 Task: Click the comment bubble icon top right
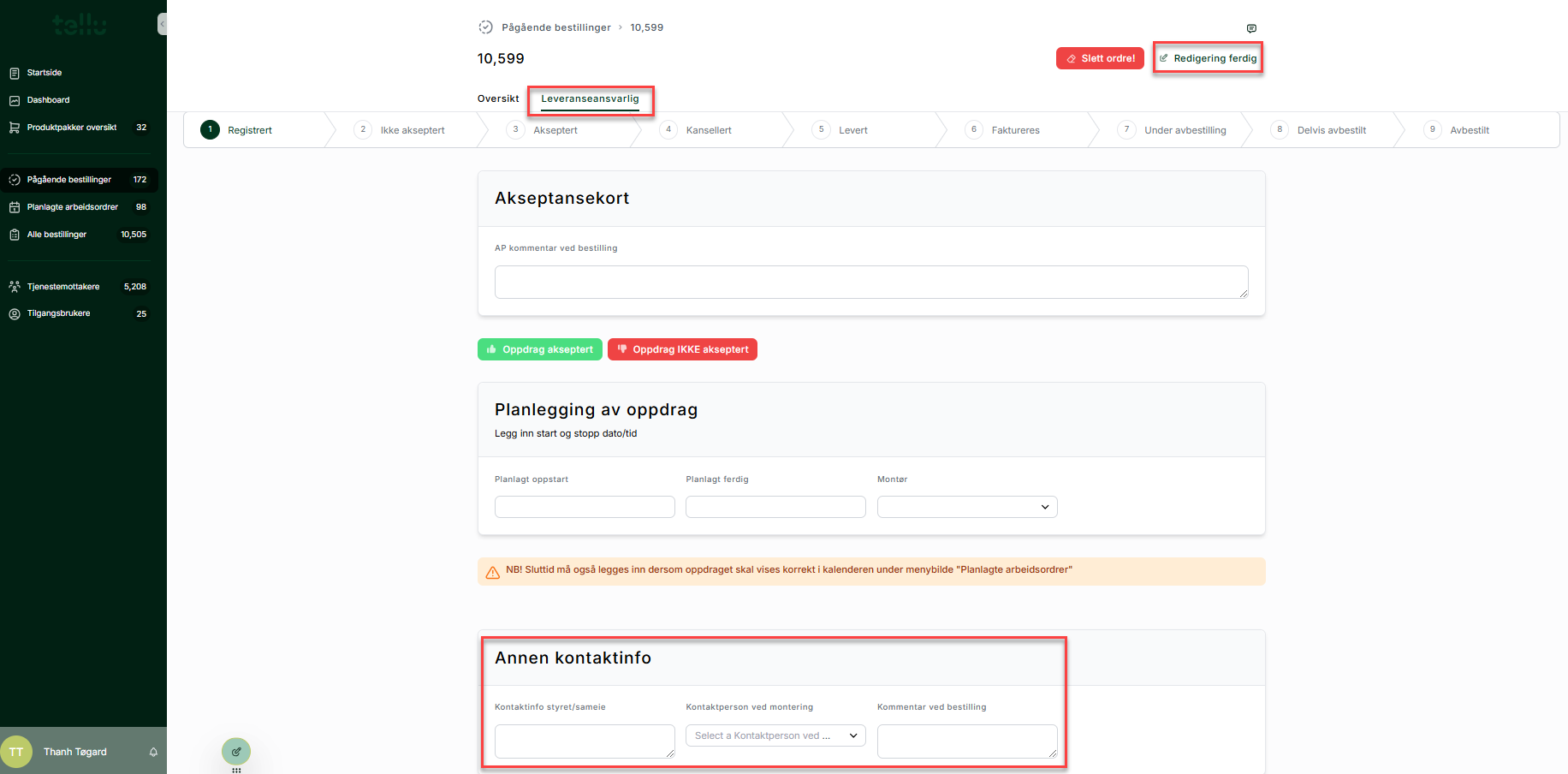pyautogui.click(x=1251, y=28)
